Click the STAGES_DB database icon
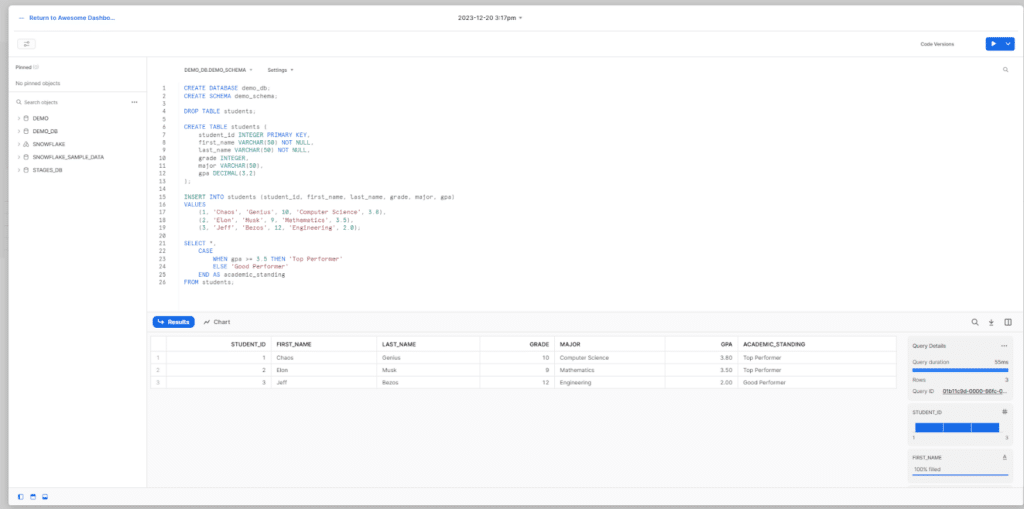The height and width of the screenshot is (509, 1024). (26, 170)
